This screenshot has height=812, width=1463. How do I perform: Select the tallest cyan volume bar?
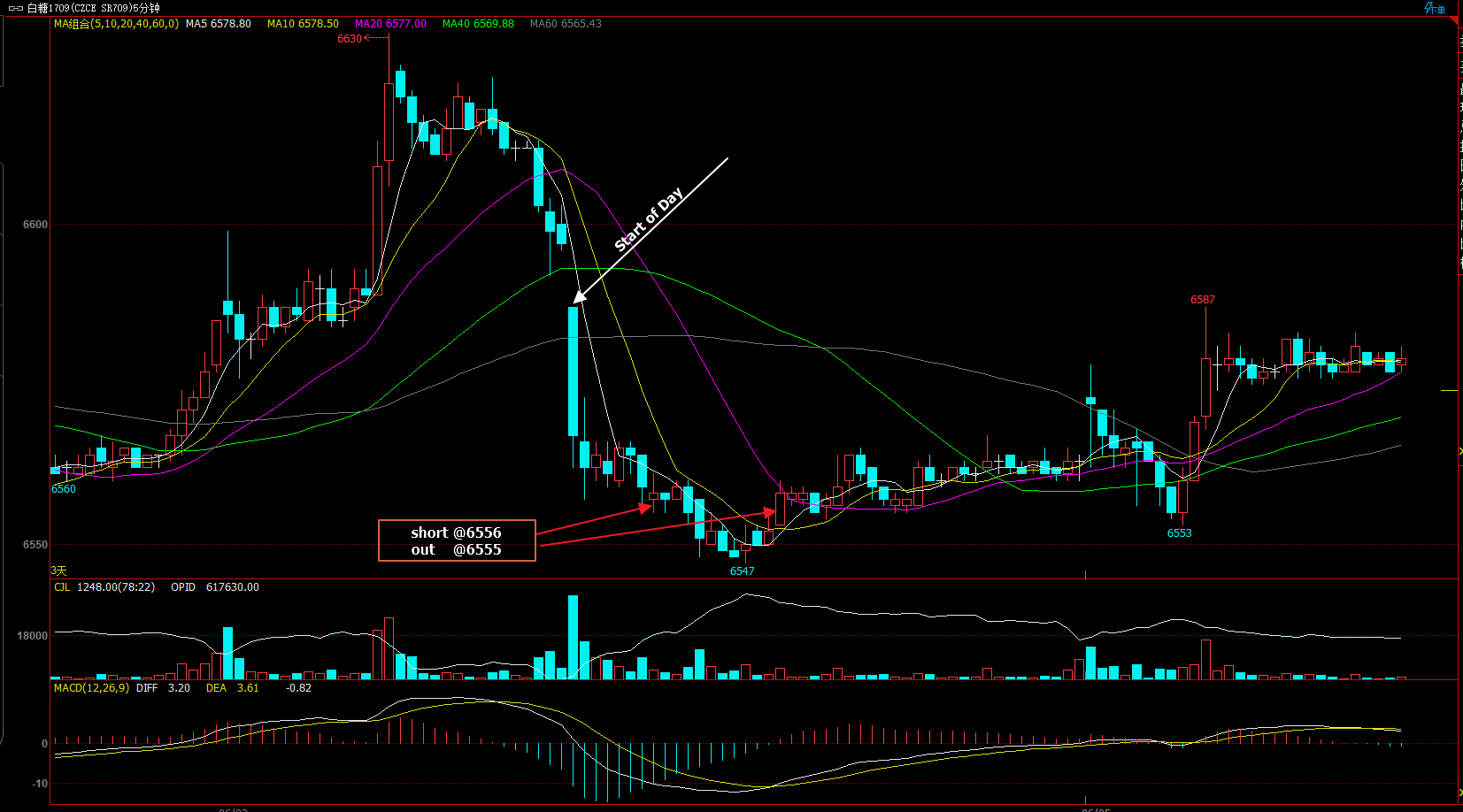pyautogui.click(x=573, y=637)
